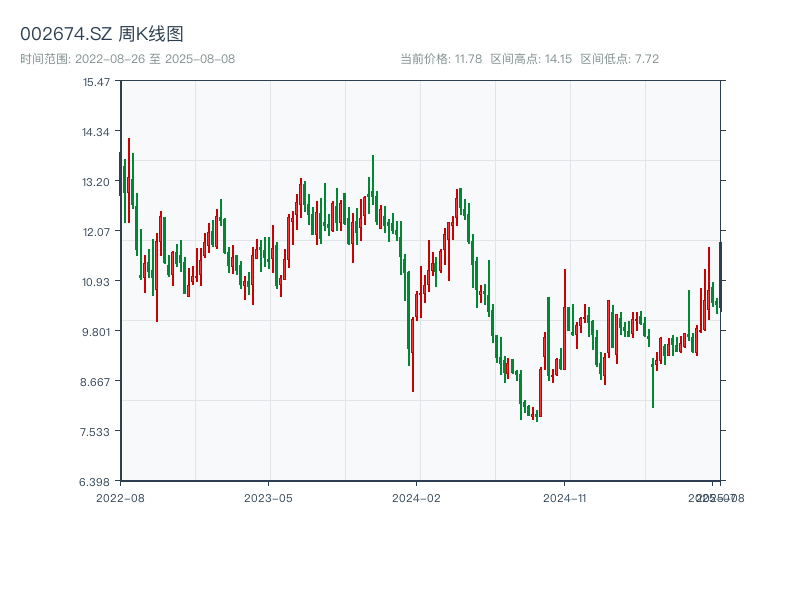The height and width of the screenshot is (600, 800).
Task: Select the 2024-02 x-axis date label
Action: tap(417, 497)
